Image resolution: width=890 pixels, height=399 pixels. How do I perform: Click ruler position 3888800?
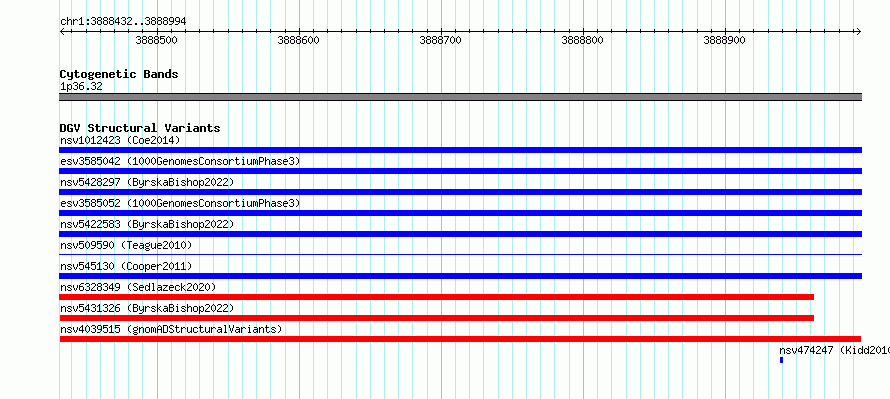click(582, 40)
